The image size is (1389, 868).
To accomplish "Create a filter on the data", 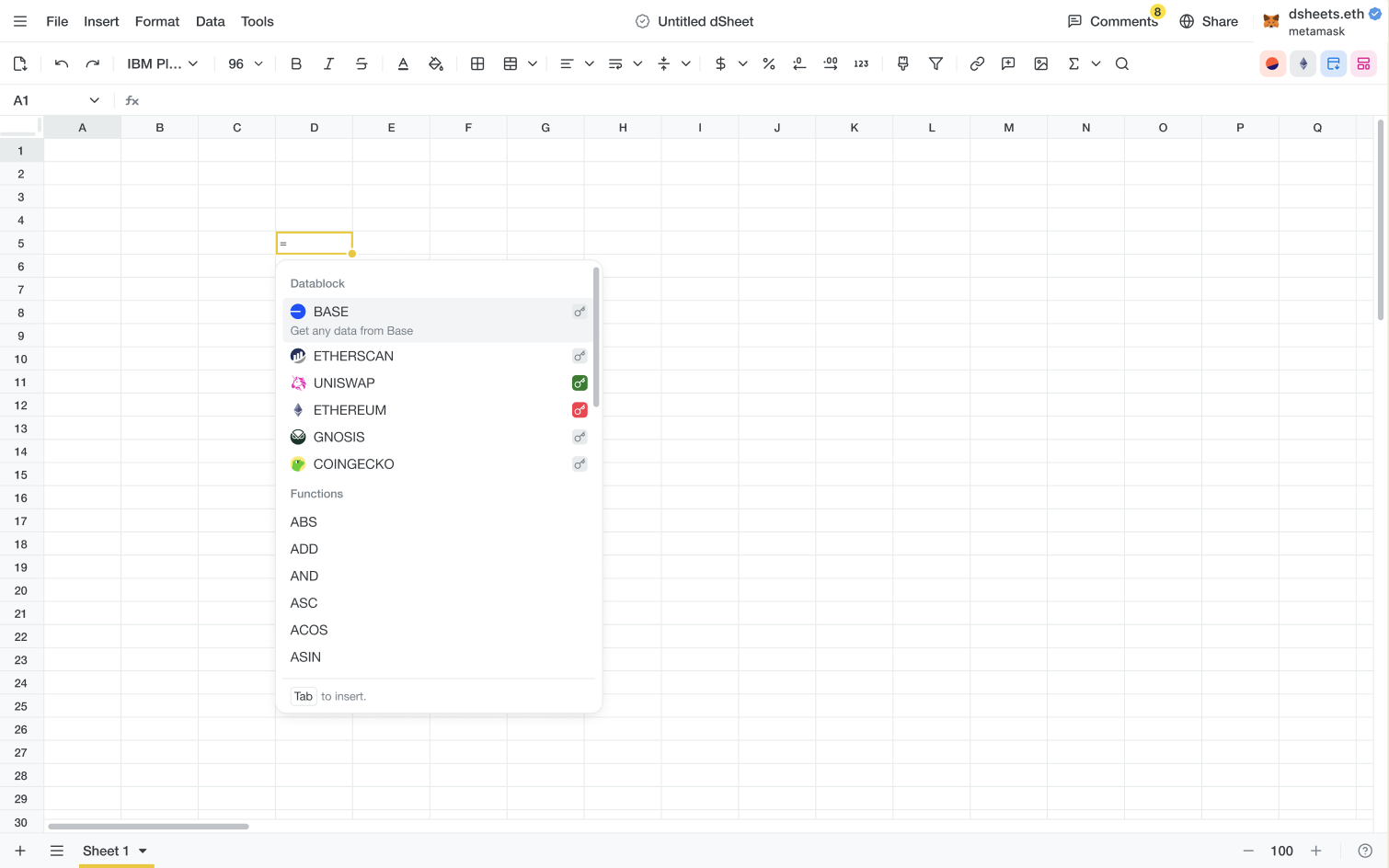I will [x=936, y=63].
